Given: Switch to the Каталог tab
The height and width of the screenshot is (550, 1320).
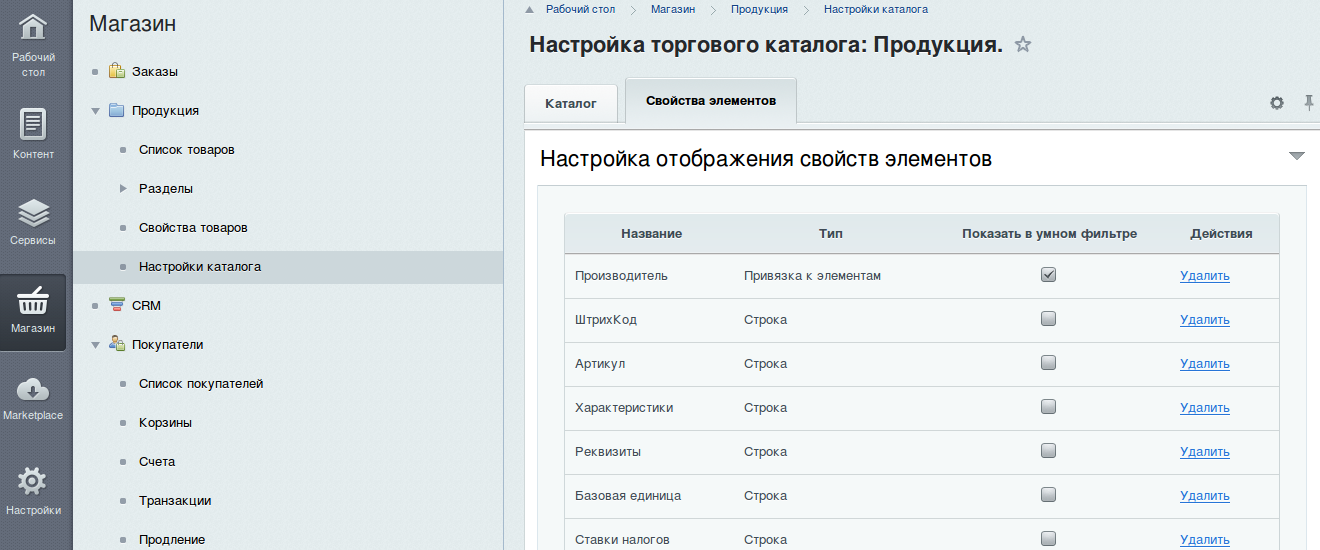Looking at the screenshot, I should click(571, 103).
